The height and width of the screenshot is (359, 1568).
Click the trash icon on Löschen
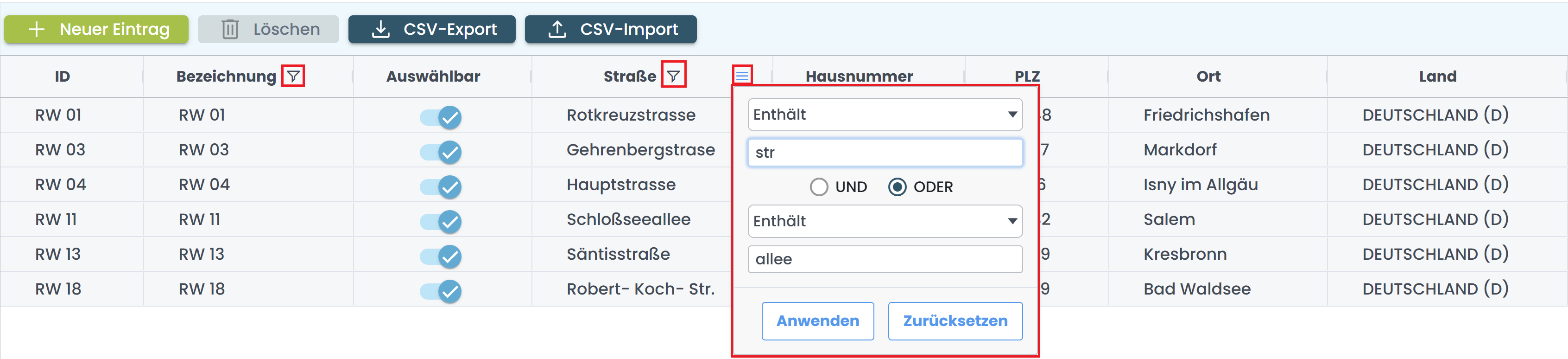[x=230, y=29]
